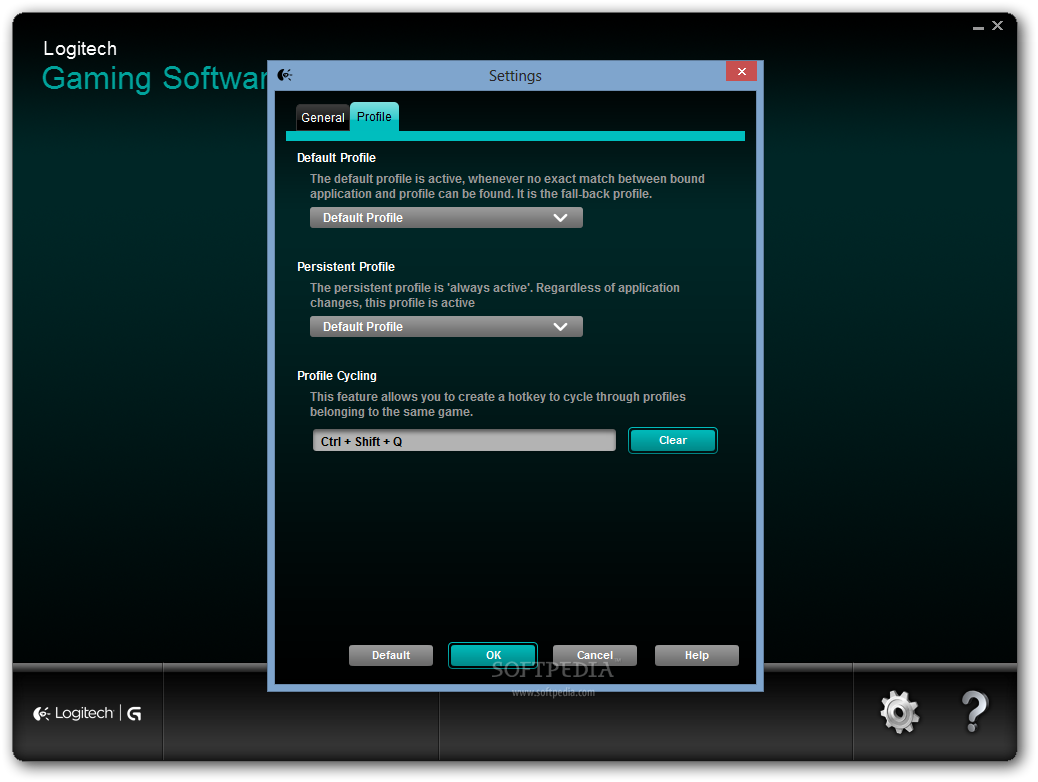Click the question mark help icon
Image resolution: width=1038 pixels, height=782 pixels.
point(974,712)
